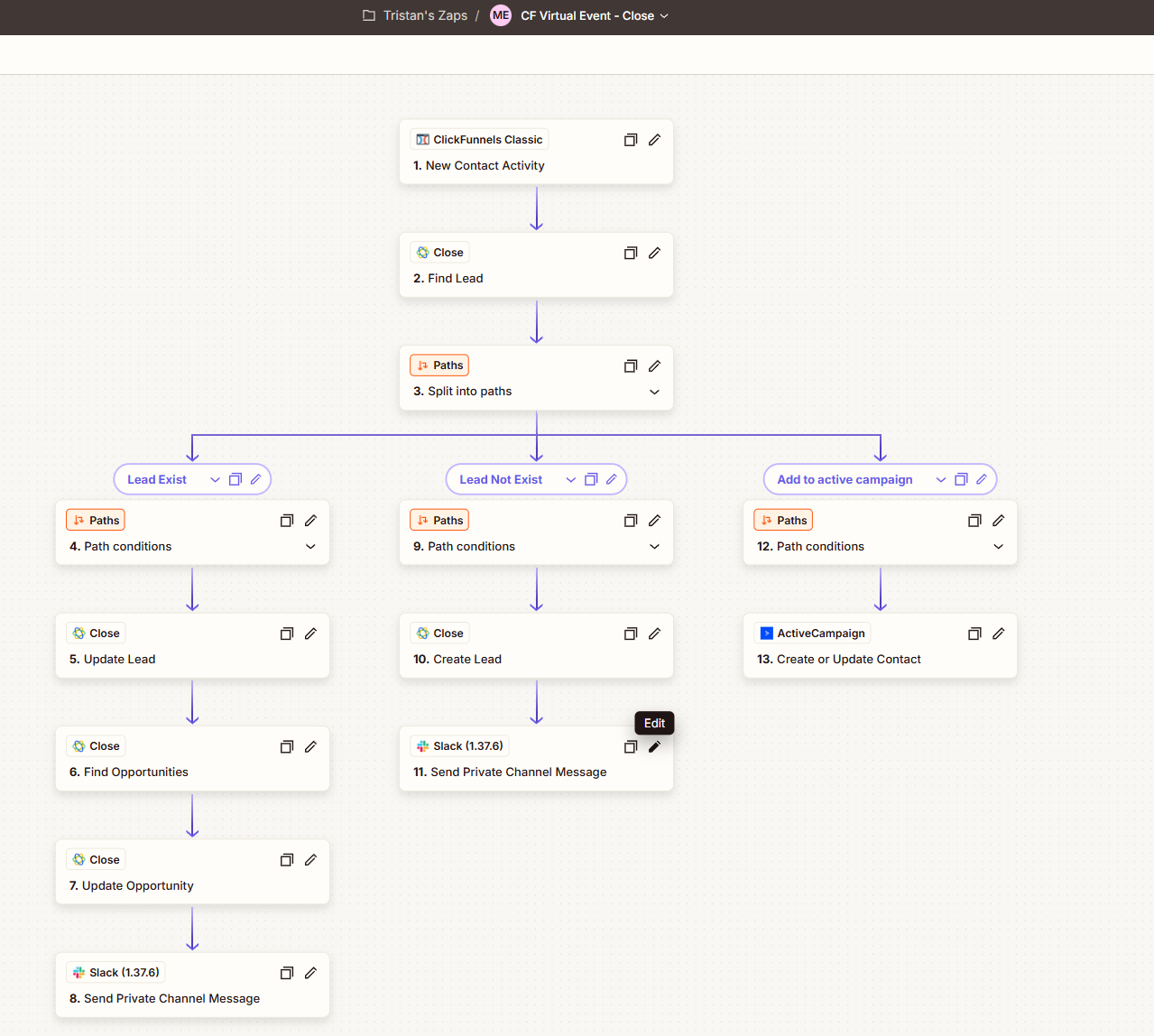Viewport: 1154px width, 1036px height.
Task: Duplicate step 4 Path conditions
Action: click(x=287, y=521)
